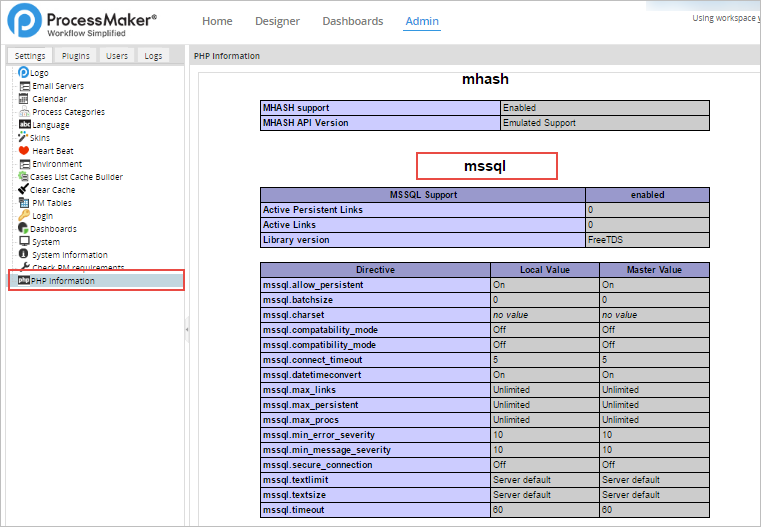Collapse the left sidebar panel splitter

pyautogui.click(x=188, y=328)
